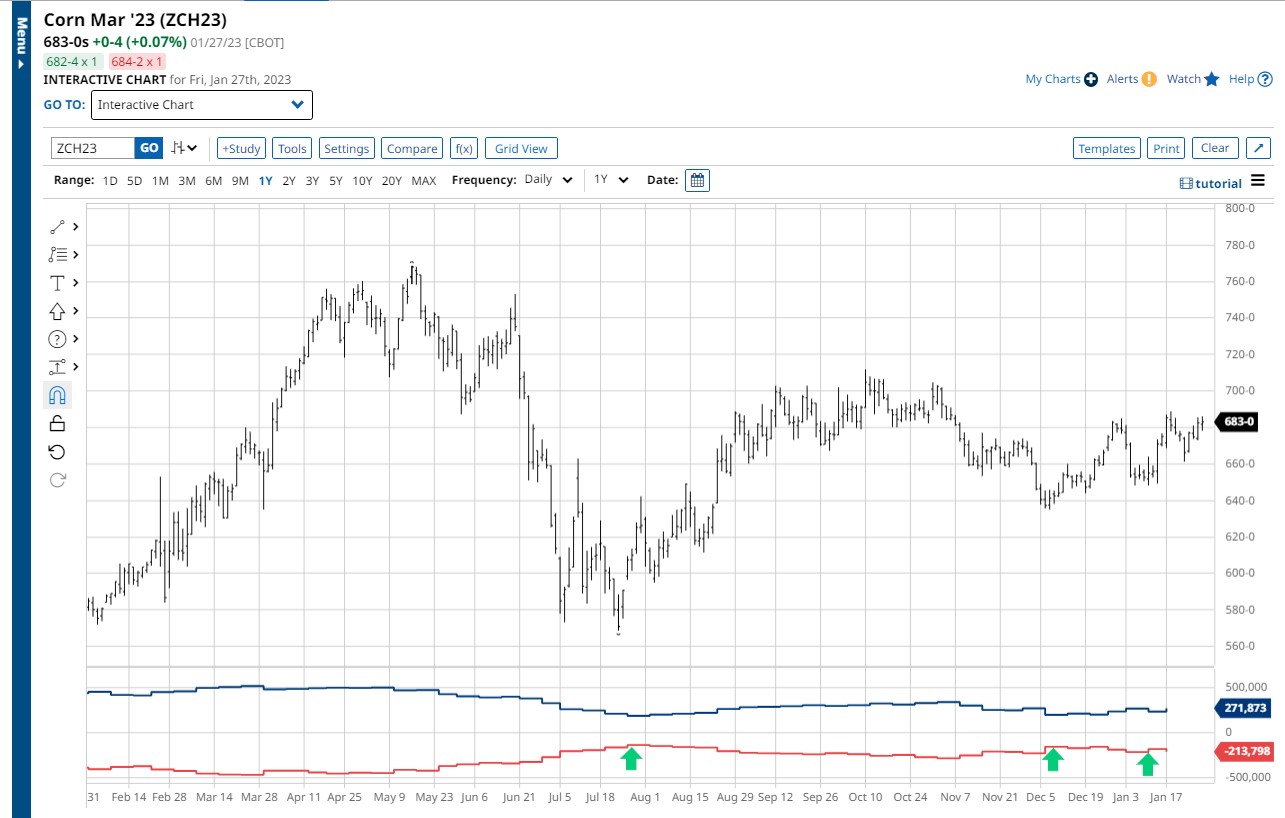
Task: Select the active 1Y range
Action: [265, 181]
